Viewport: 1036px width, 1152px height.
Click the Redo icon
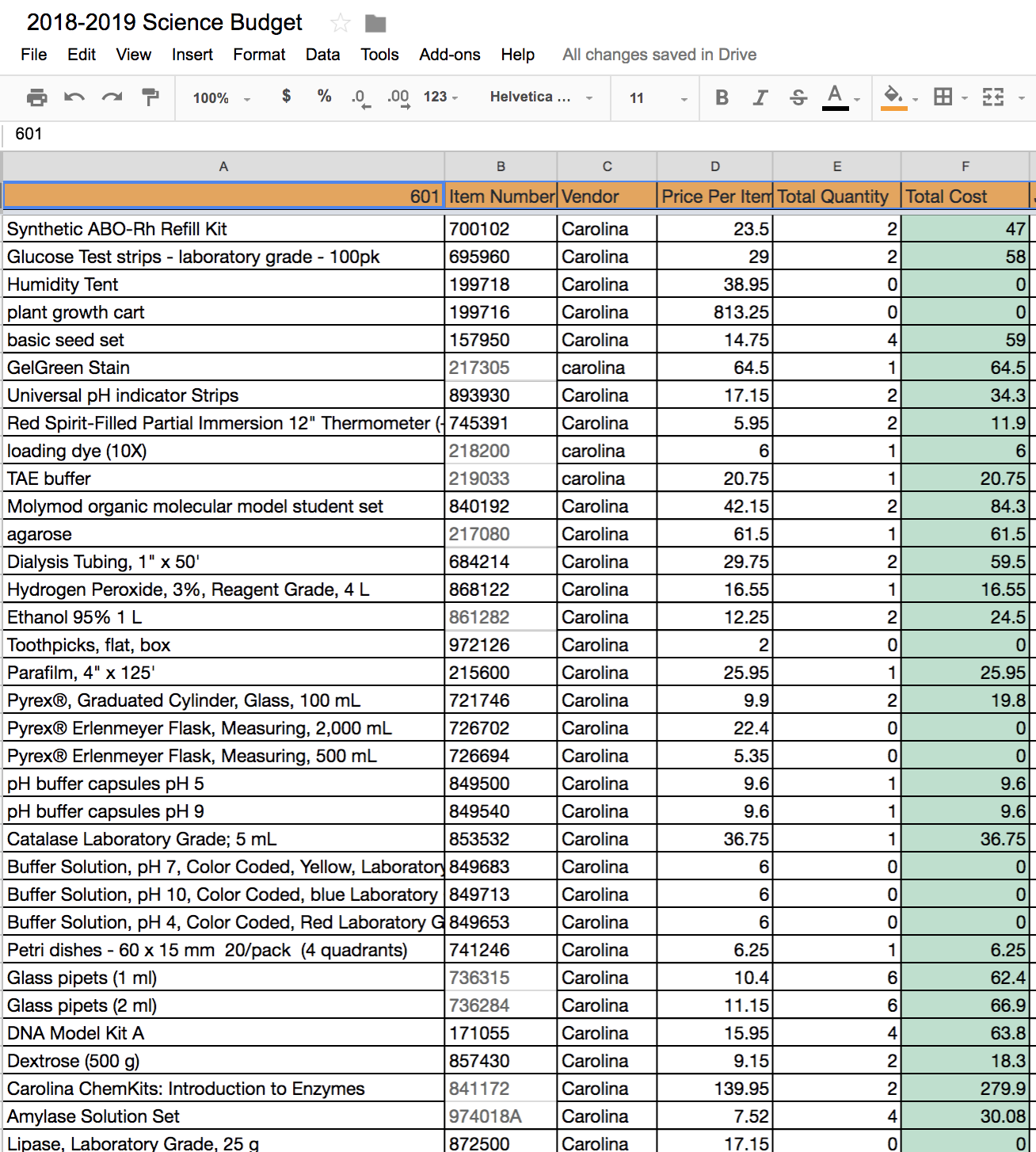(112, 97)
